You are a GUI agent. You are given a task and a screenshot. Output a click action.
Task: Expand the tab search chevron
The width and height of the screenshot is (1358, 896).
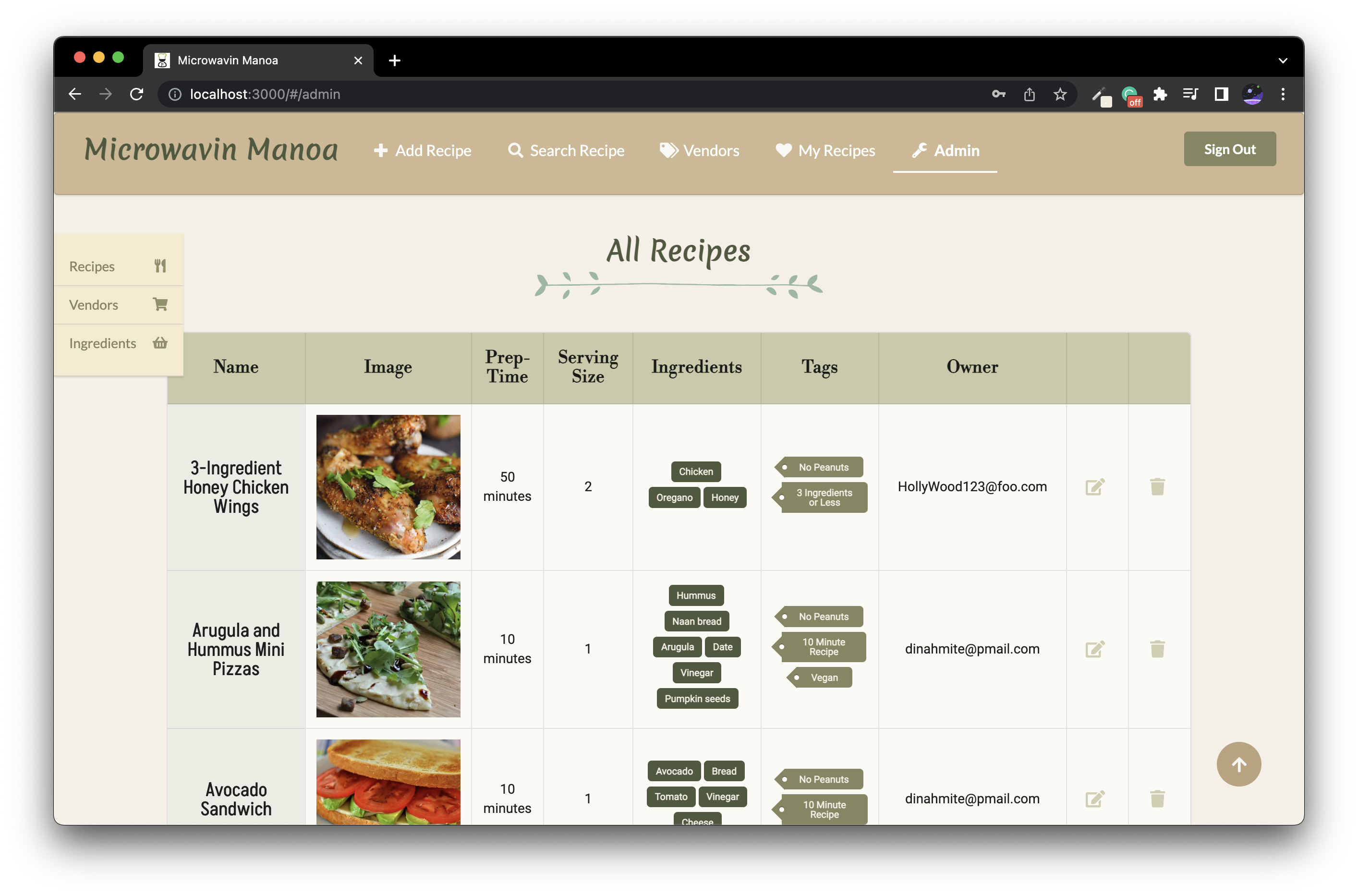pos(1283,61)
